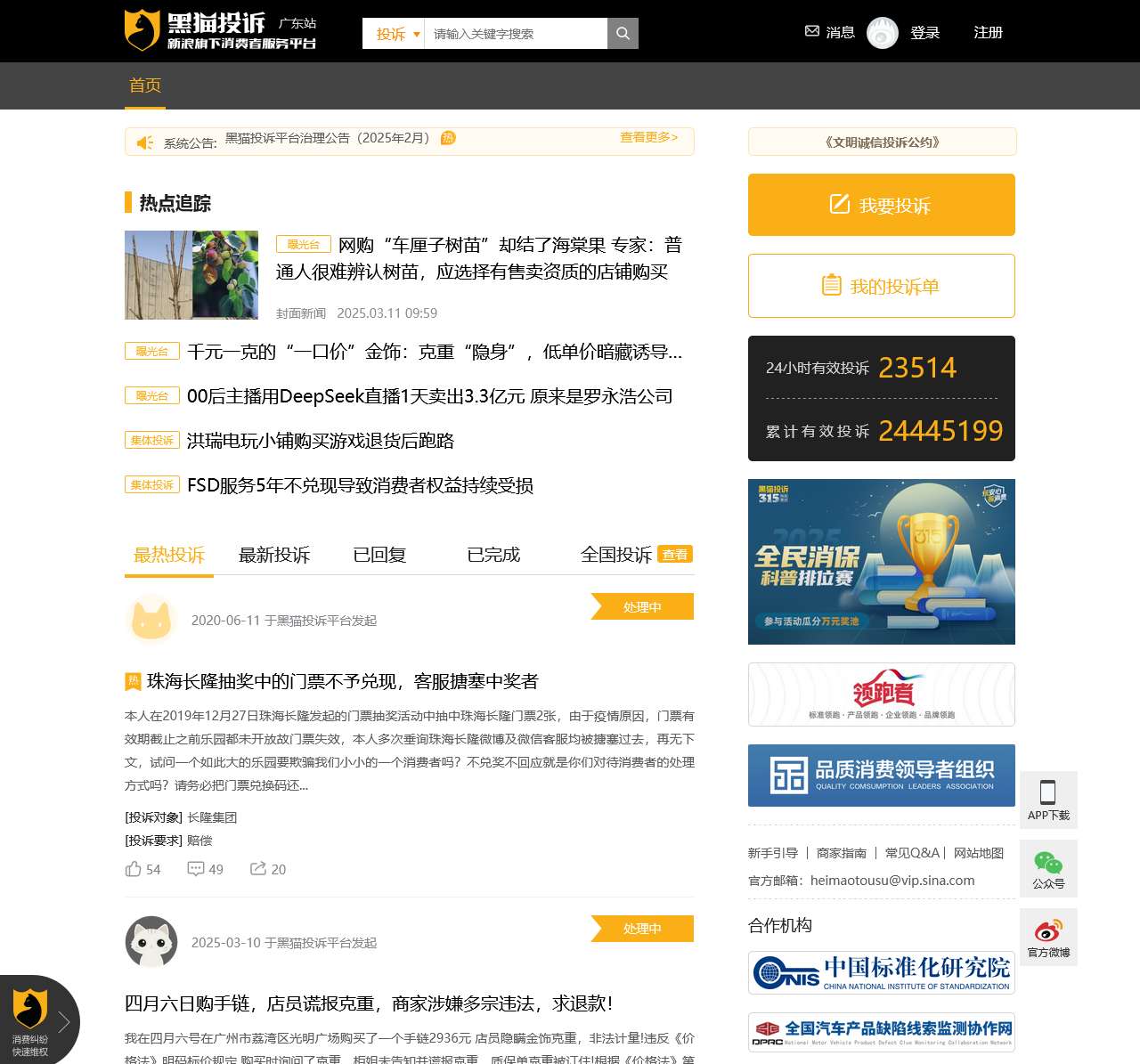Click the 官方微博 Weibo icon

coord(1048,929)
